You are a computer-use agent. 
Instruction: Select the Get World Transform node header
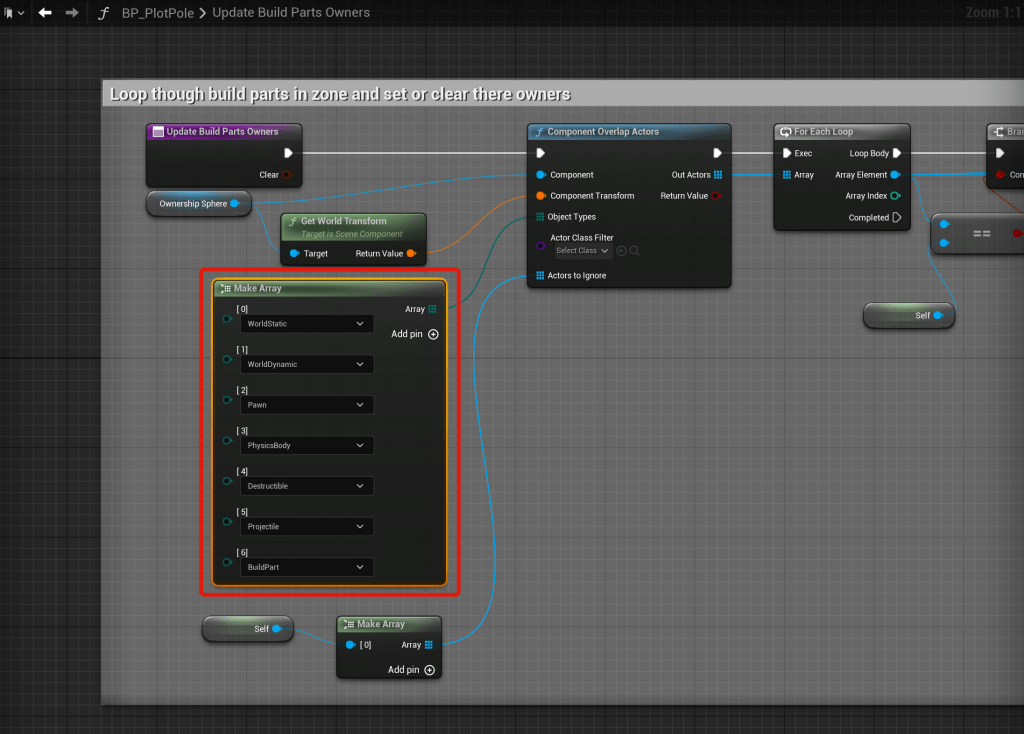click(x=343, y=221)
